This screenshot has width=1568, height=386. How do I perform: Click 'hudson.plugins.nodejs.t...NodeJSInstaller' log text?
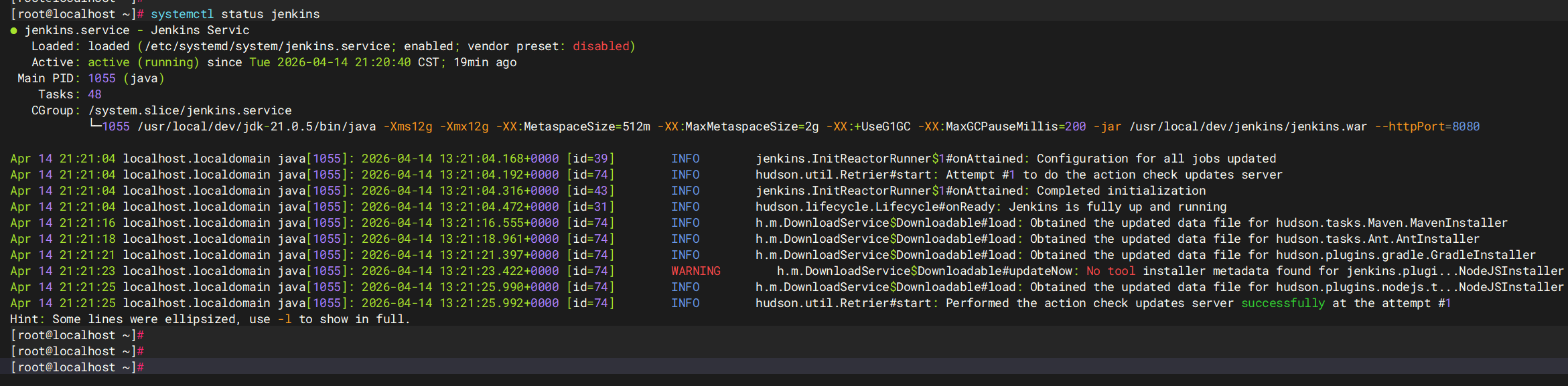[x=1420, y=287]
